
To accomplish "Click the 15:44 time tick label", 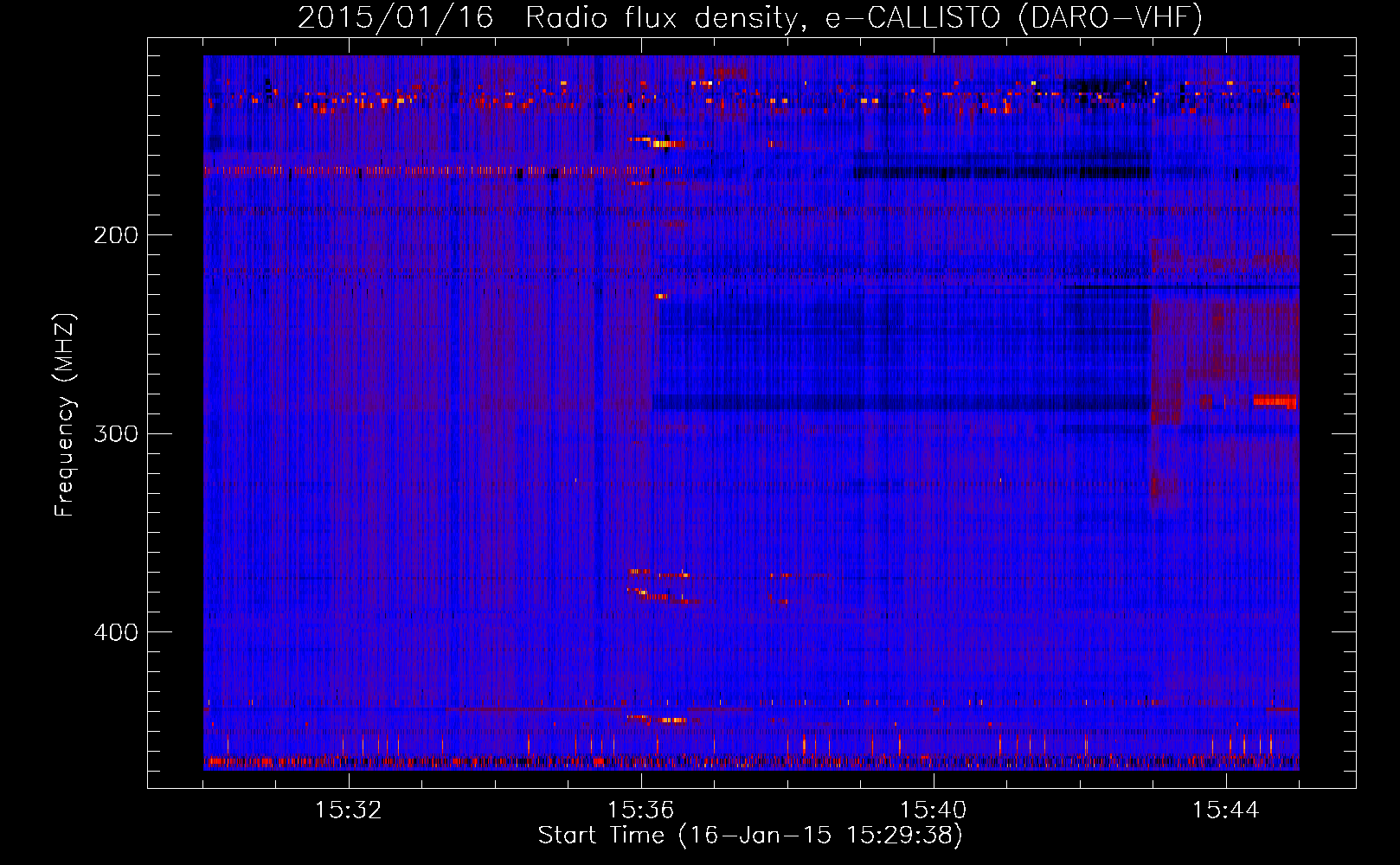I will (x=1226, y=811).
